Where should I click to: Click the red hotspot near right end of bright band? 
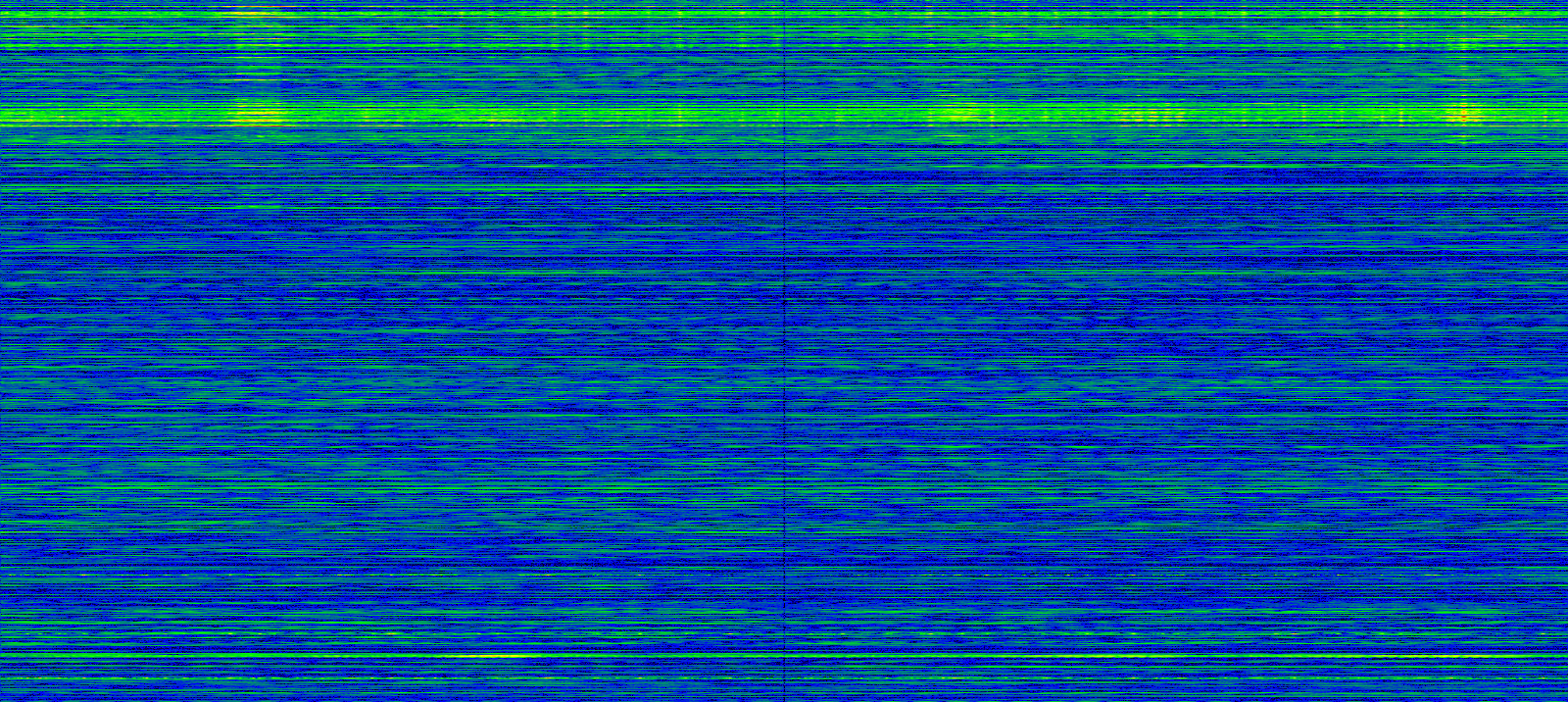(x=1463, y=116)
